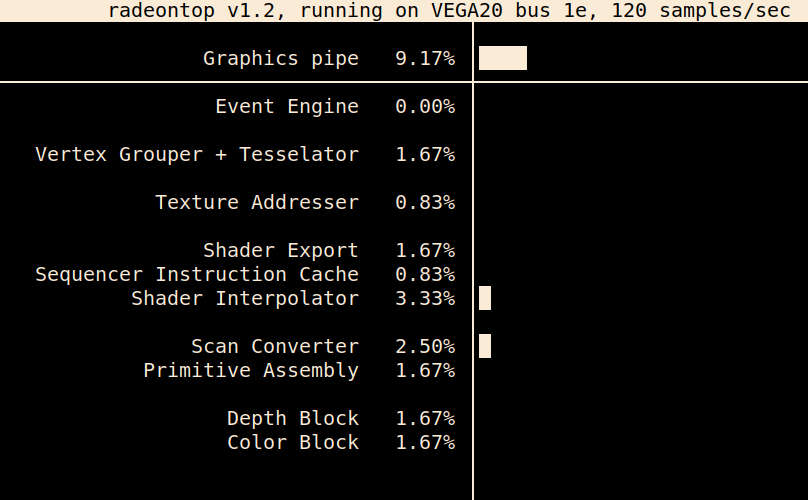The image size is (808, 500).
Task: Select the Graphics pipe label
Action: [x=281, y=58]
